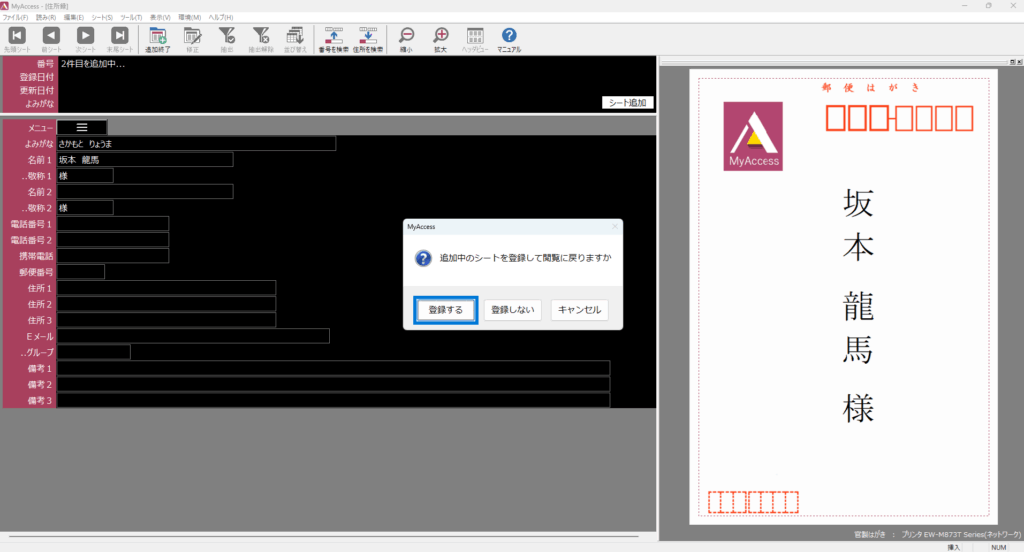Zoom out with the 縮小 magnifier icon
This screenshot has width=1024, height=552.
coord(405,37)
